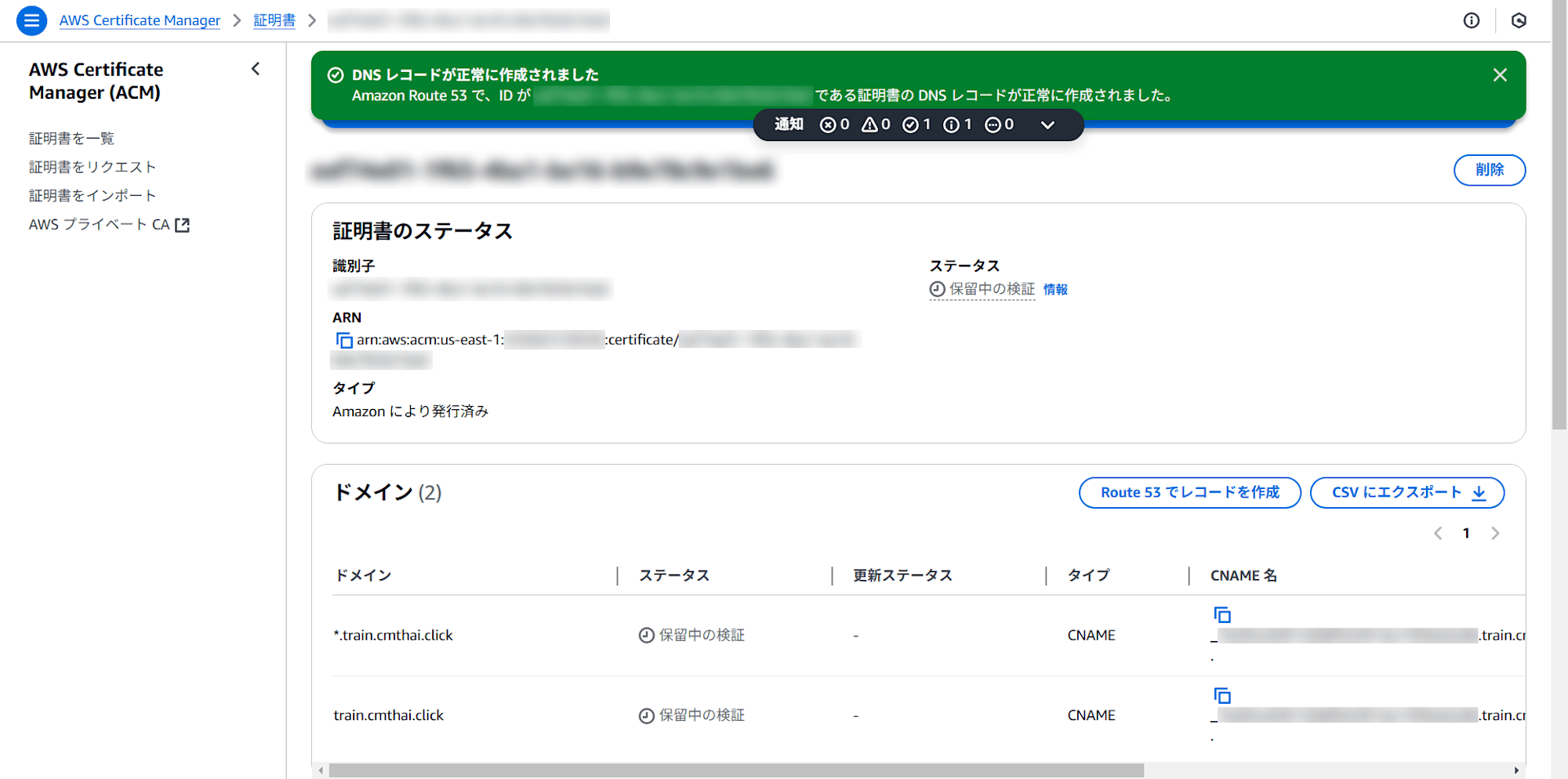Click the ステータス column header in the table
This screenshot has width=1568, height=779.
[673, 575]
